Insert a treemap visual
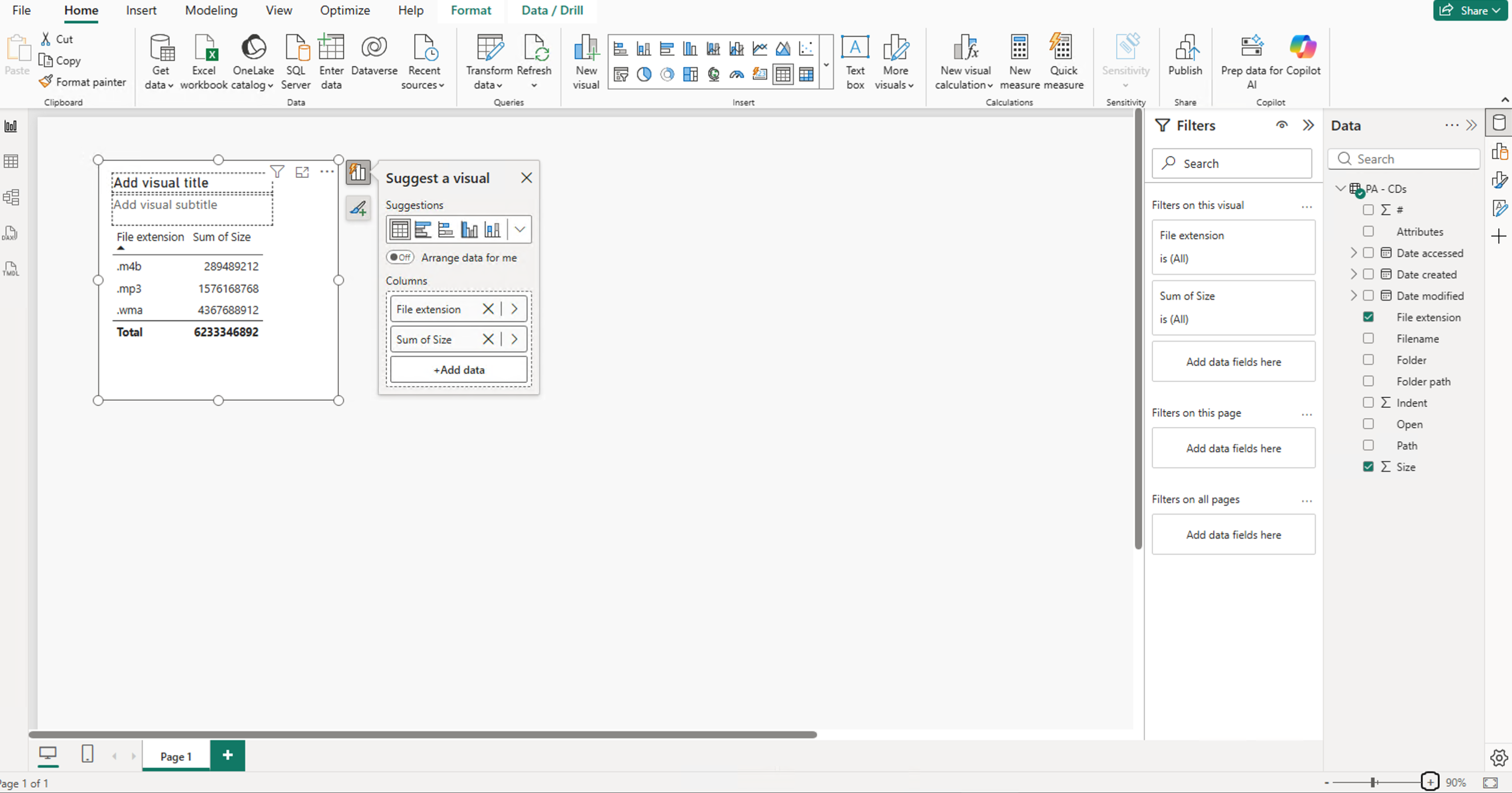 (x=690, y=75)
